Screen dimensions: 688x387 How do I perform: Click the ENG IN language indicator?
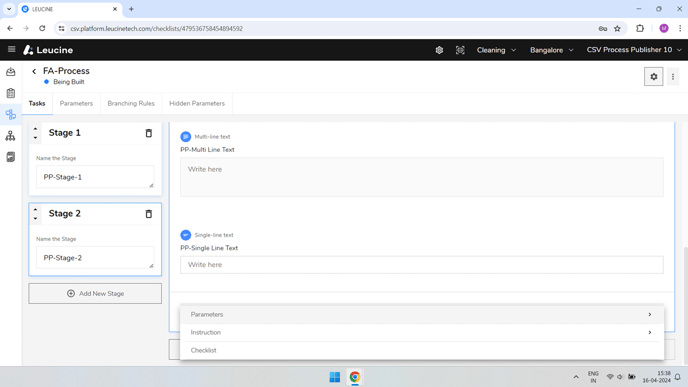pos(593,377)
